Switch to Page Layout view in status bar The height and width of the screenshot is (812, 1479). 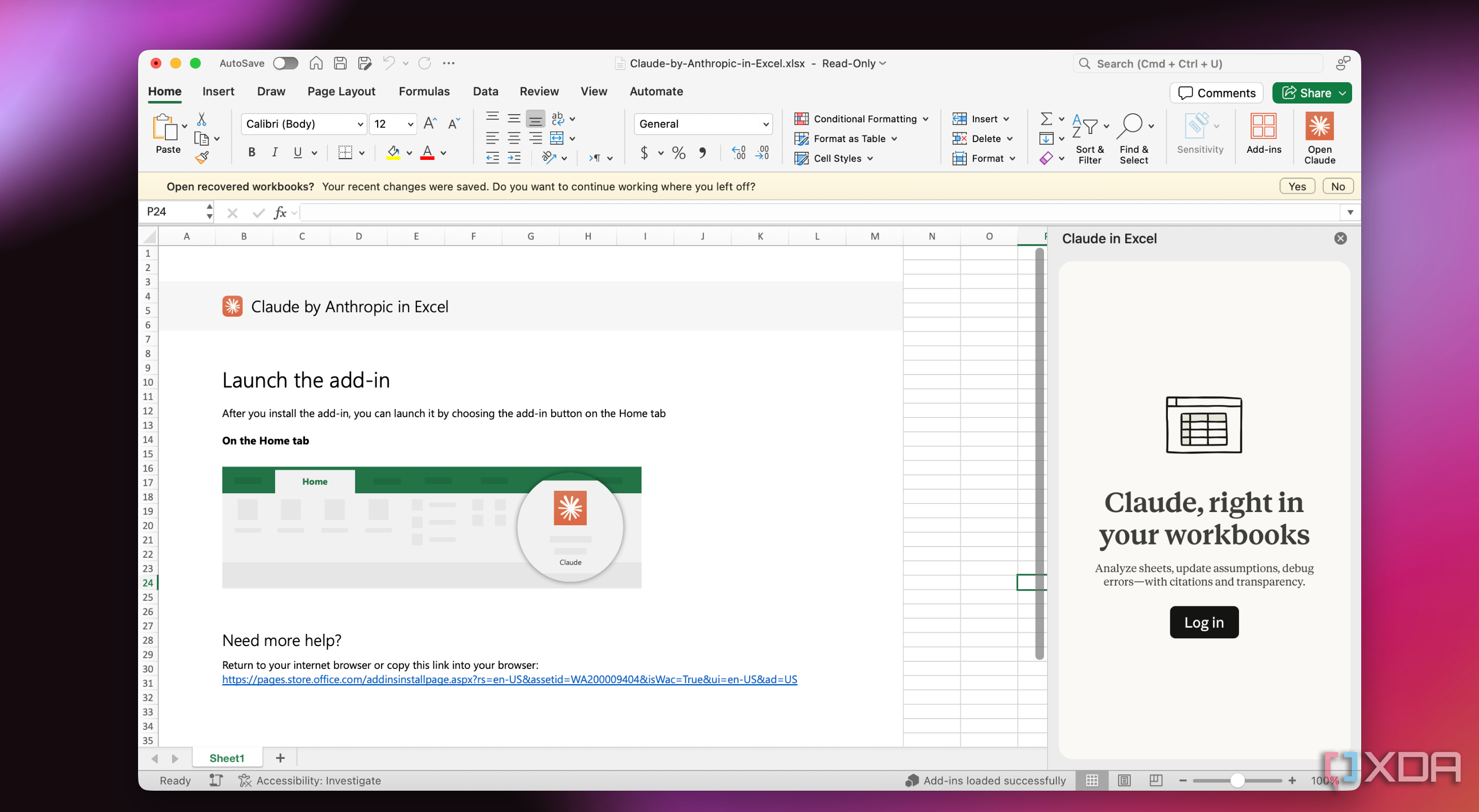click(1124, 781)
